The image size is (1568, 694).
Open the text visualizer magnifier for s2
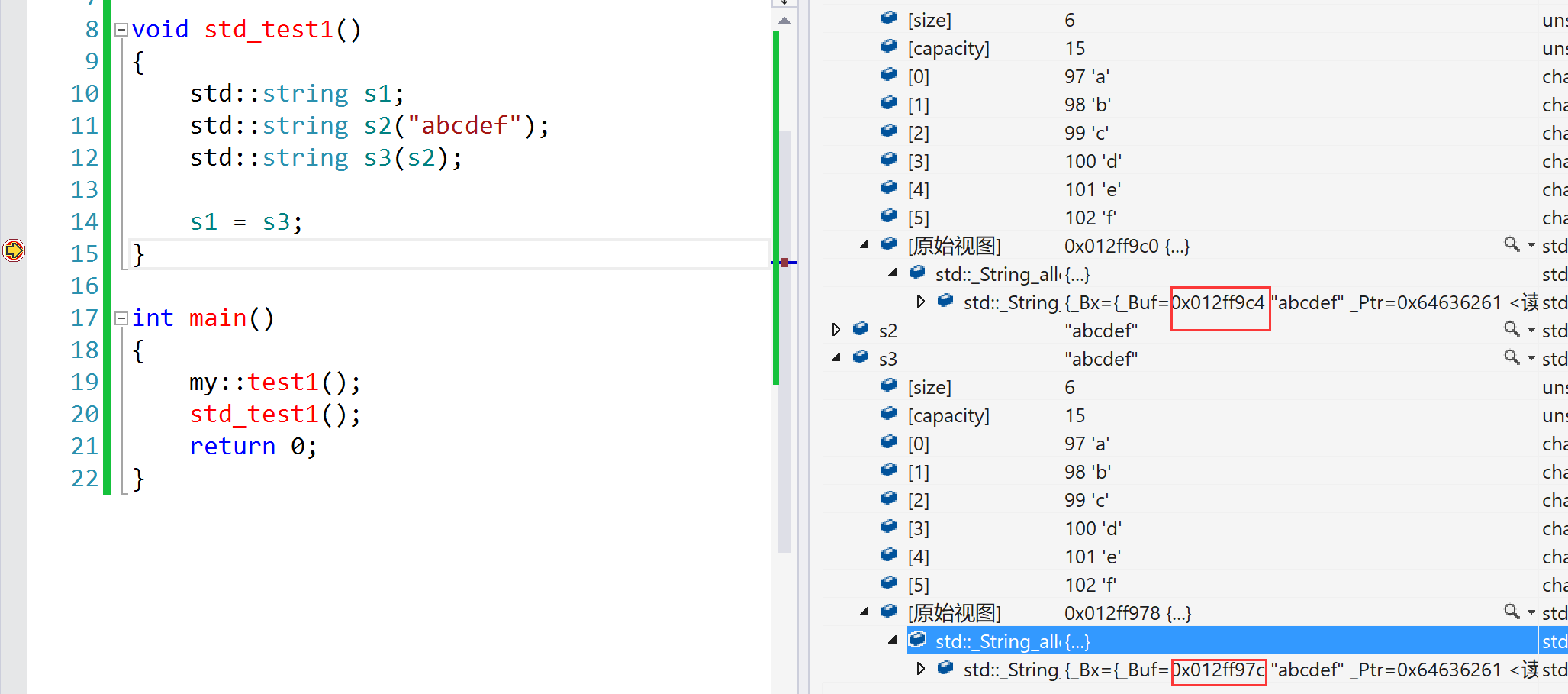point(1510,329)
